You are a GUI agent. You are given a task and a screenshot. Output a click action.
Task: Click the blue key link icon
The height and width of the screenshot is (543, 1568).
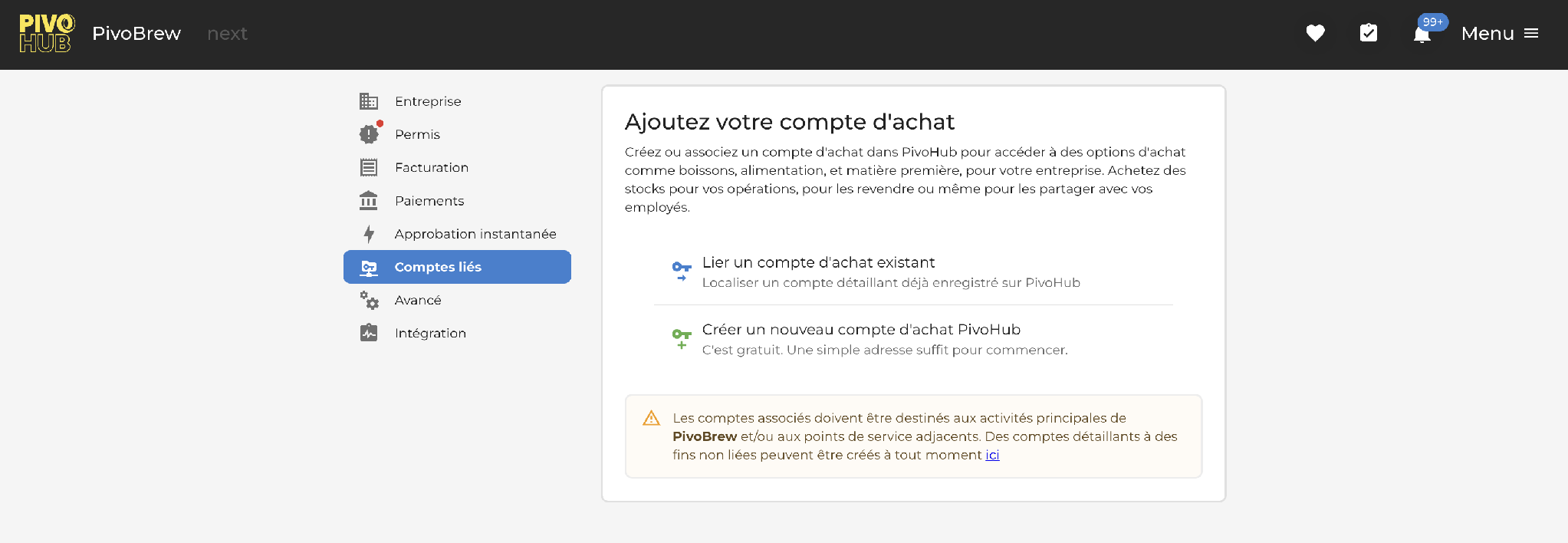click(682, 271)
